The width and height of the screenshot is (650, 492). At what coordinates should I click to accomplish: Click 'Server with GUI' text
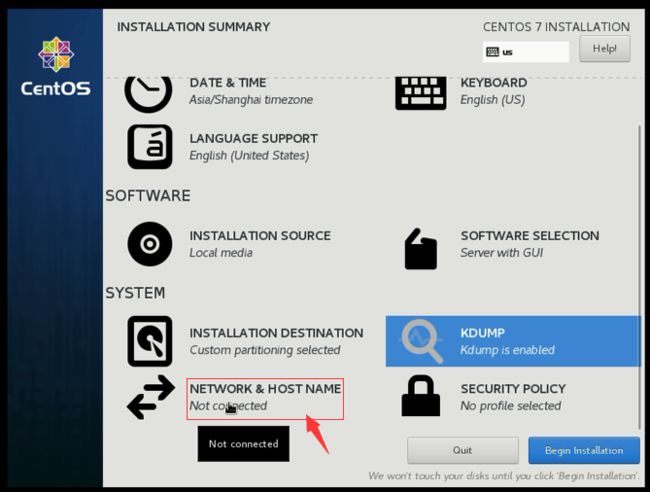[x=502, y=253]
